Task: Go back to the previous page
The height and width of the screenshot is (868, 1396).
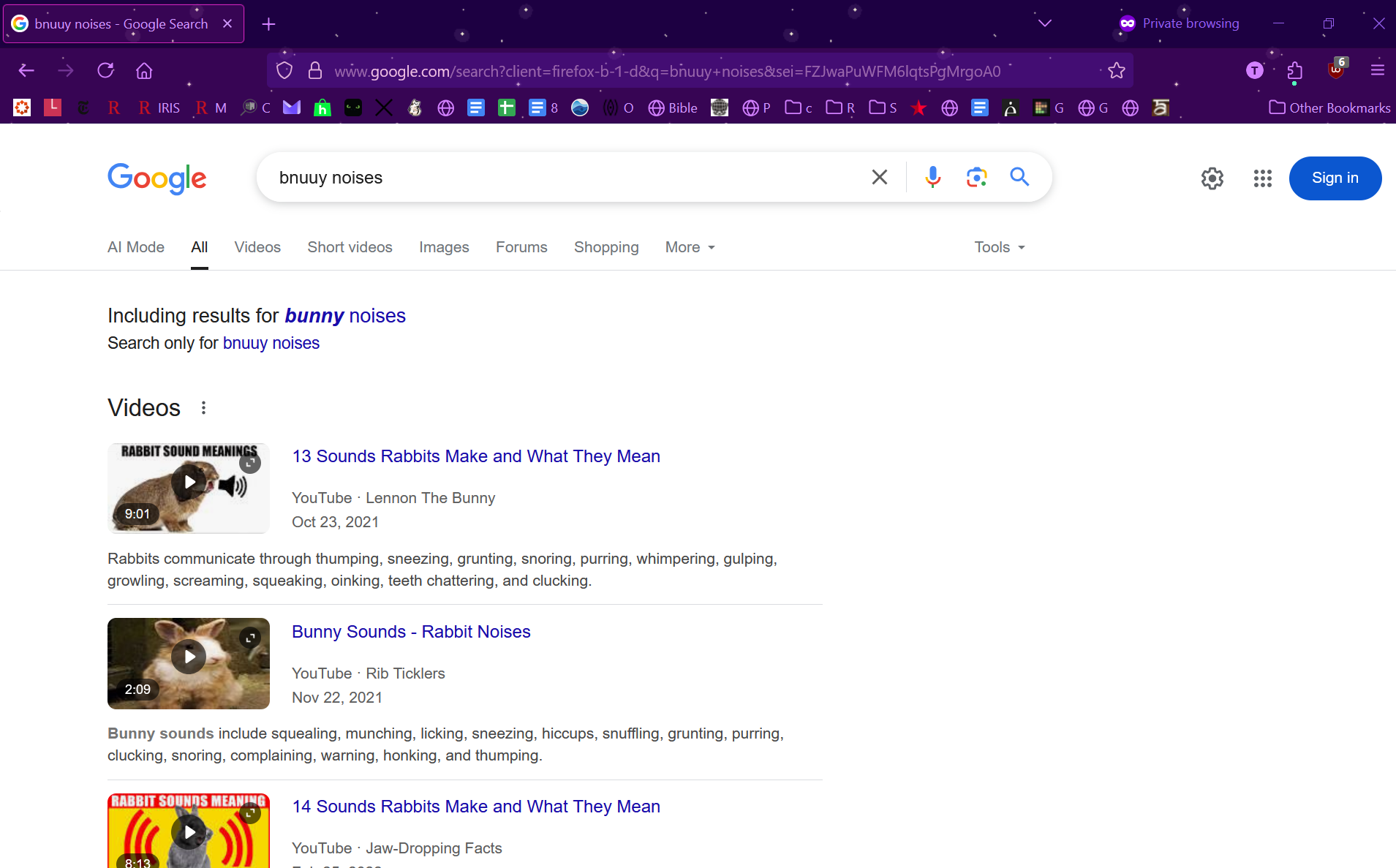Action: click(x=26, y=70)
